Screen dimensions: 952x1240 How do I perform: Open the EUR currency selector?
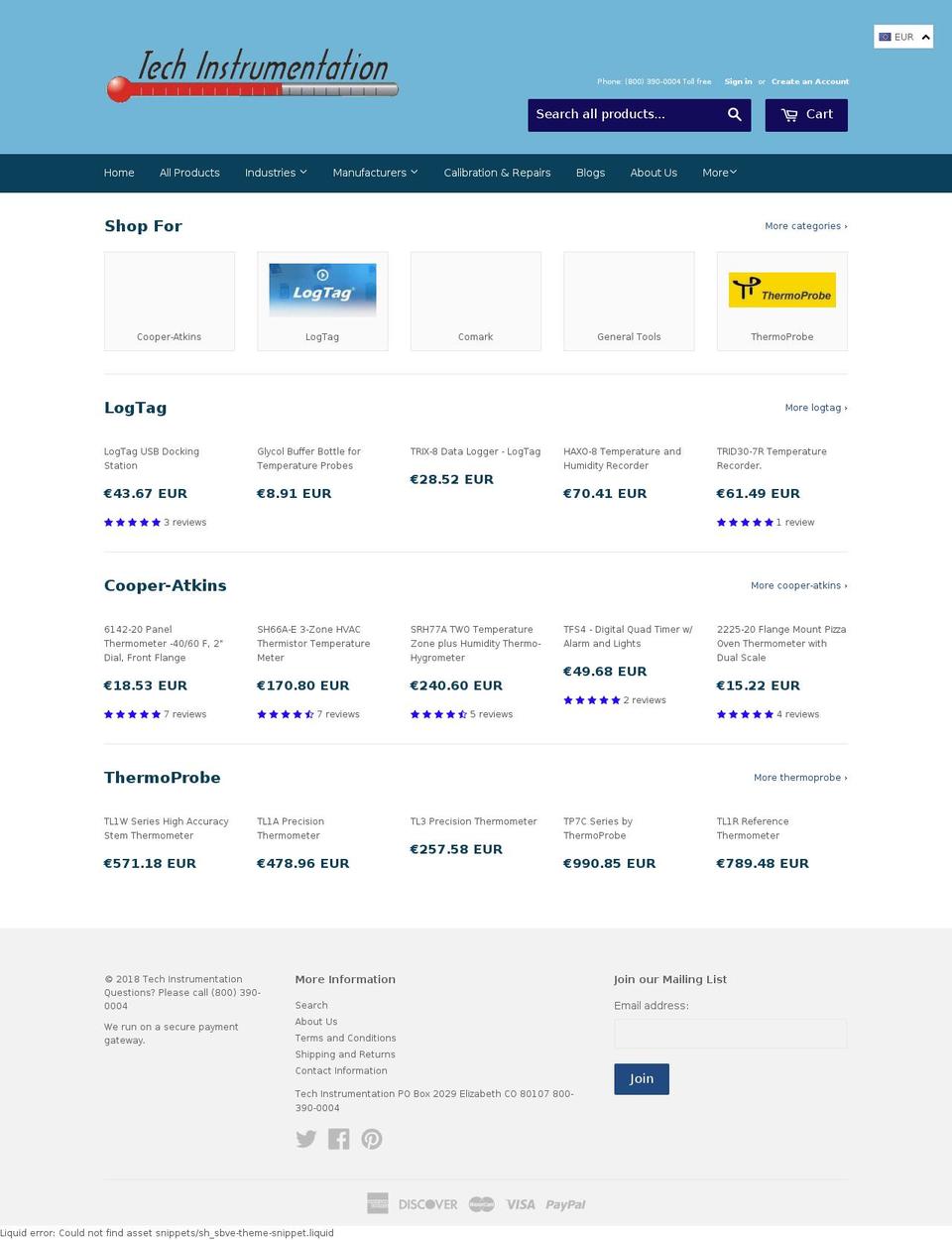pos(903,37)
